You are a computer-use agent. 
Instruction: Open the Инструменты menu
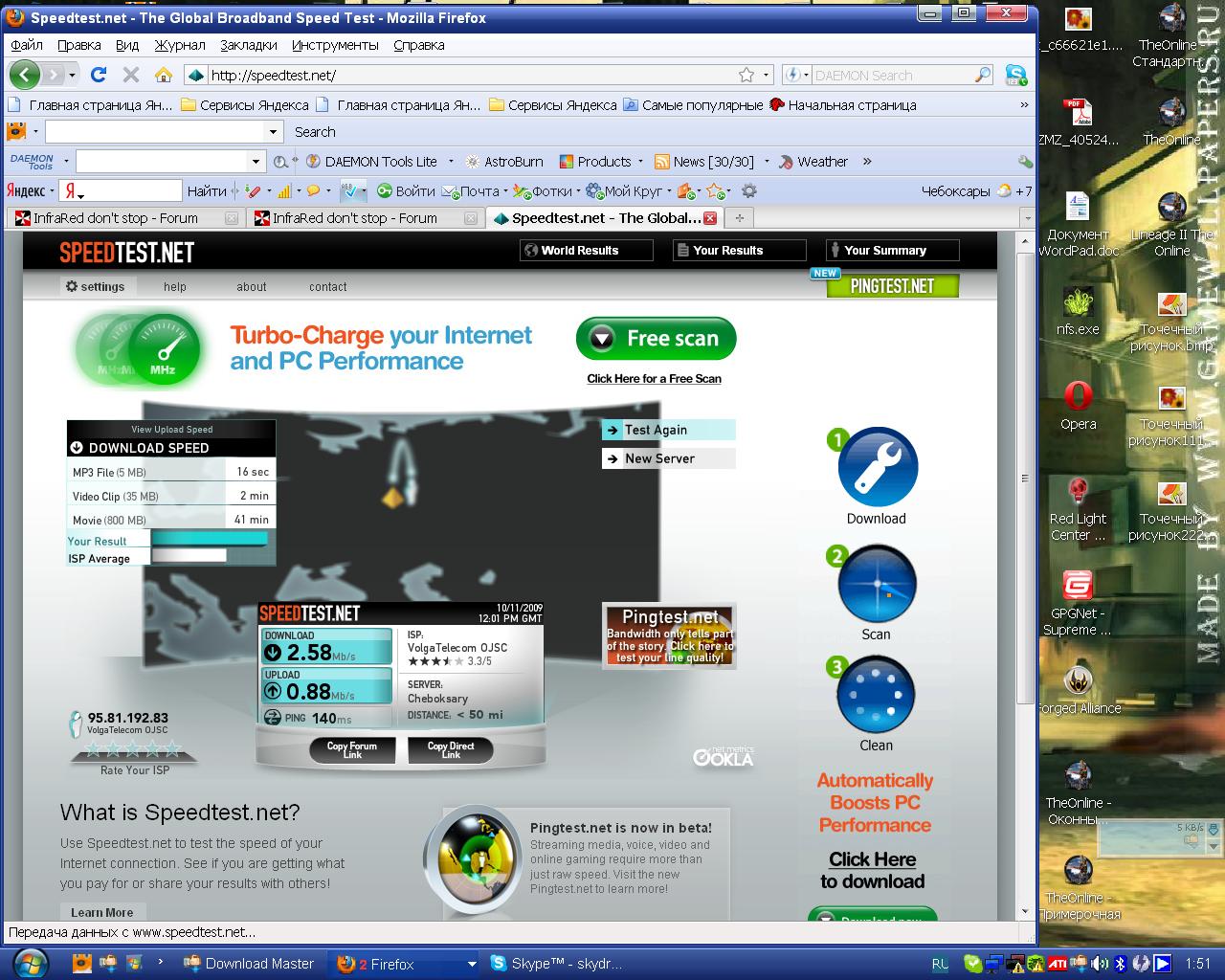coord(335,45)
